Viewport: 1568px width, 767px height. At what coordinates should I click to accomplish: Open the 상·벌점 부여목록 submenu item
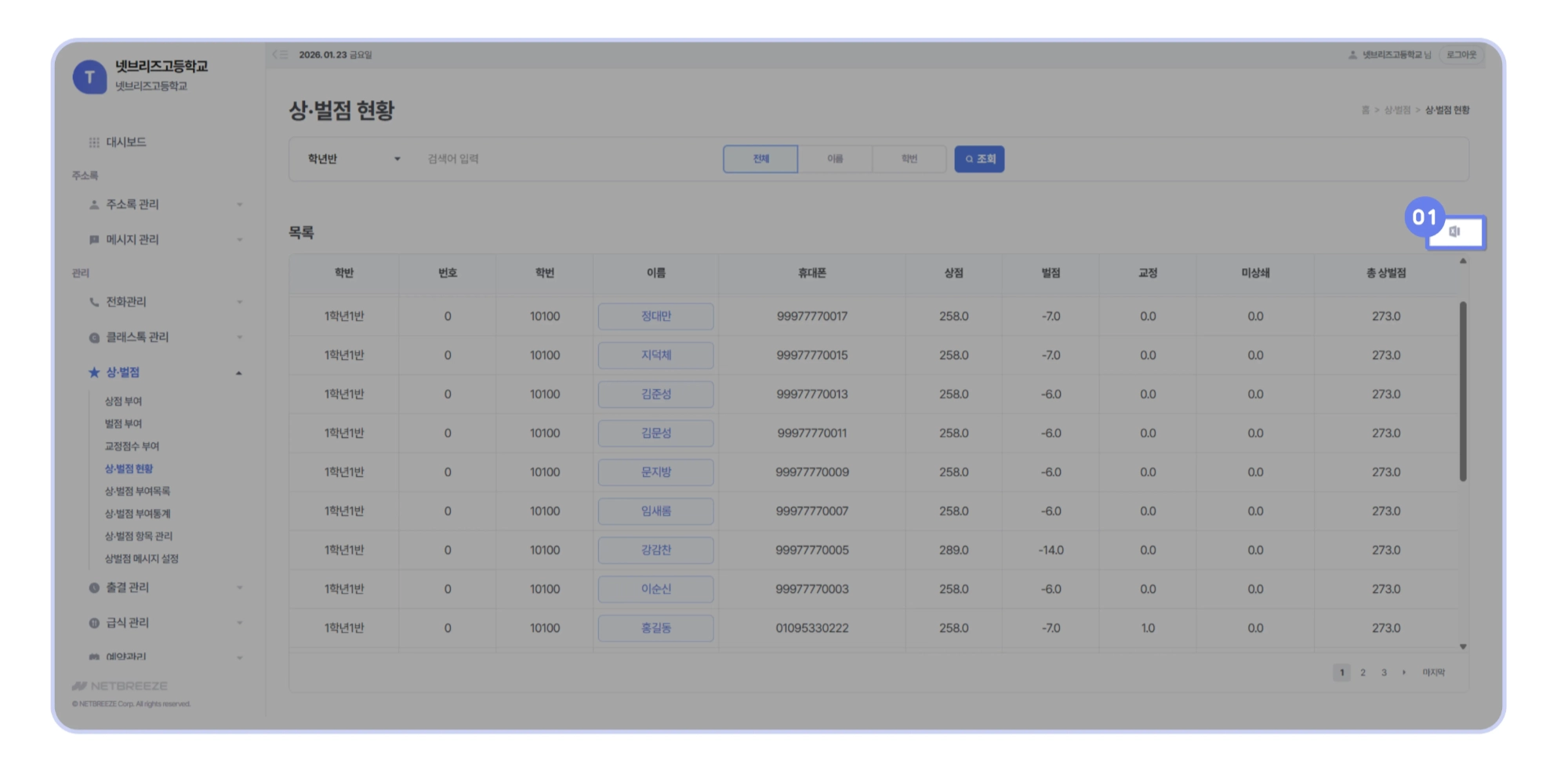137,492
